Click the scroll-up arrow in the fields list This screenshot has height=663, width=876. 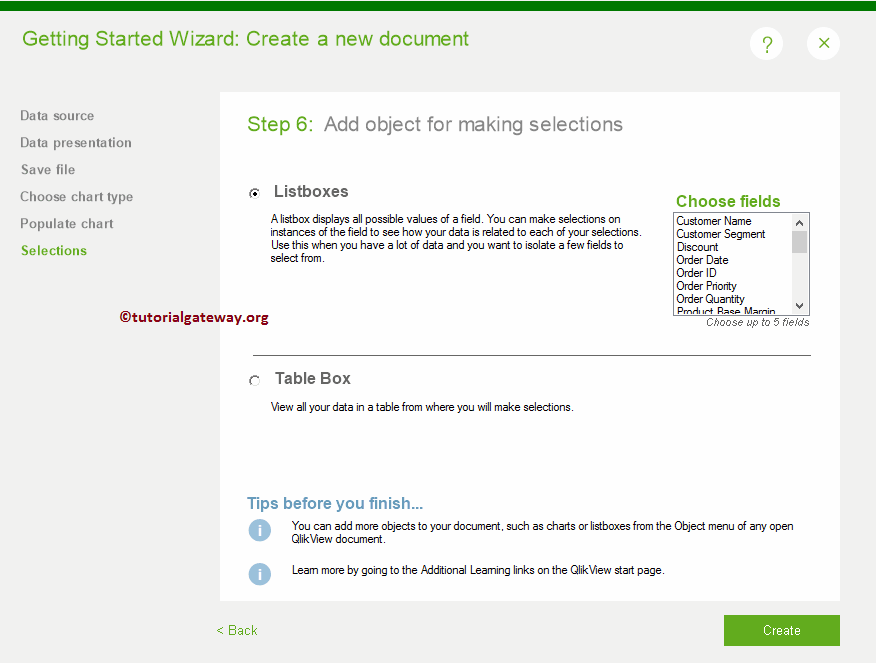[x=799, y=222]
